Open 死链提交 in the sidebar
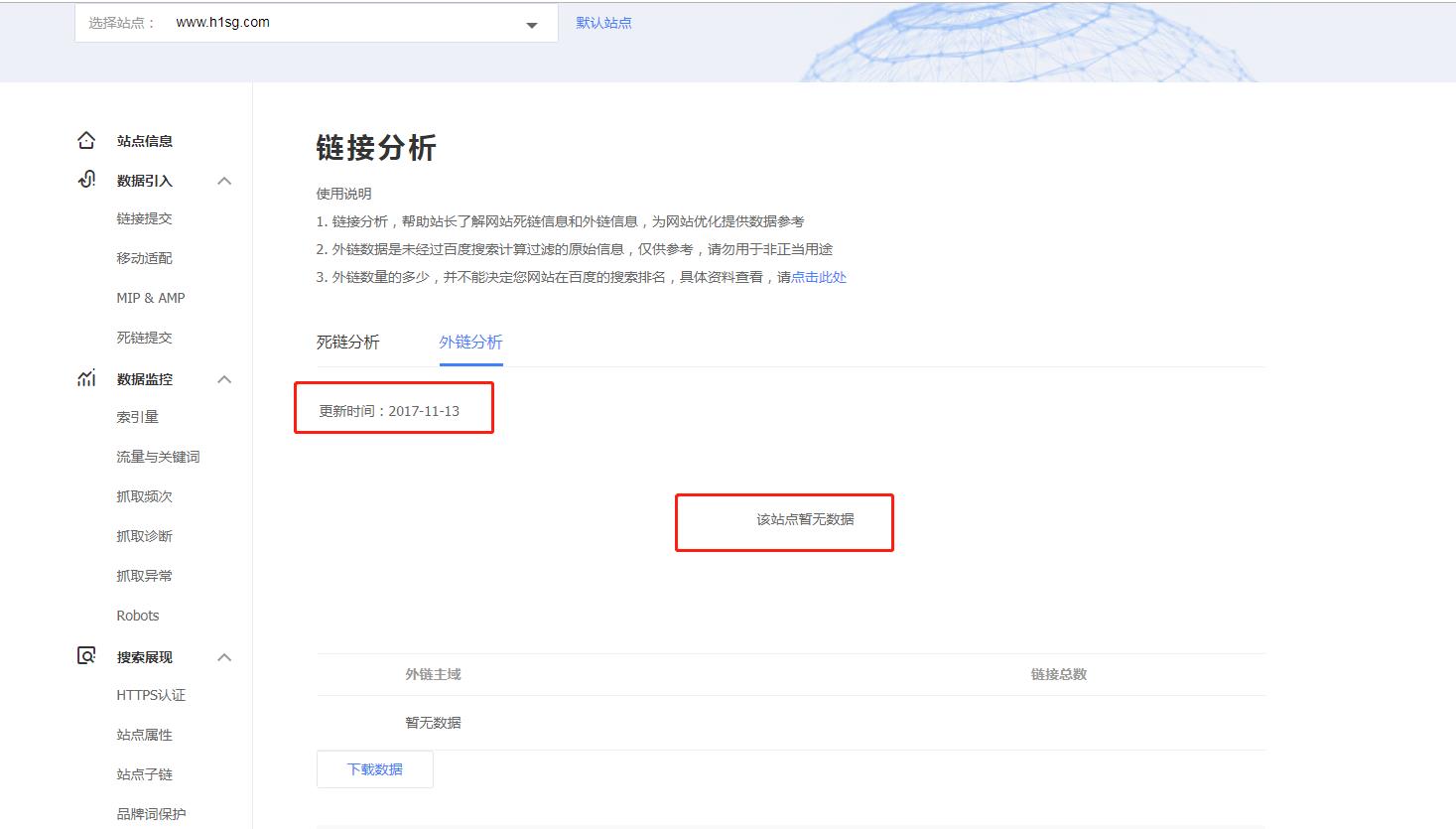Viewport: 1456px width, 829px height. [144, 338]
